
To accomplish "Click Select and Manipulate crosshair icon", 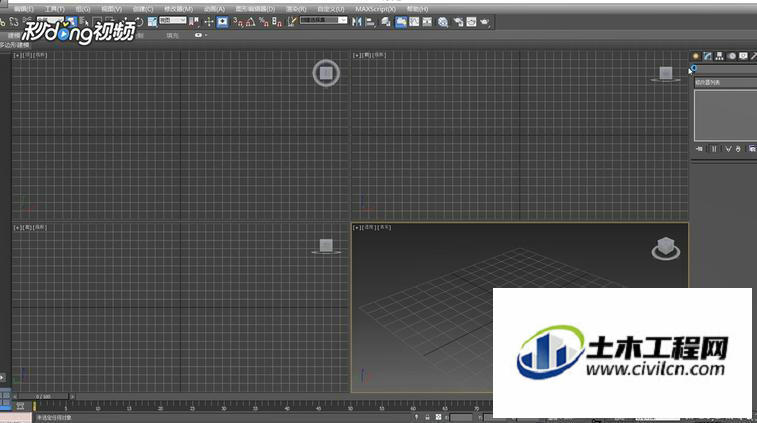I will point(209,22).
